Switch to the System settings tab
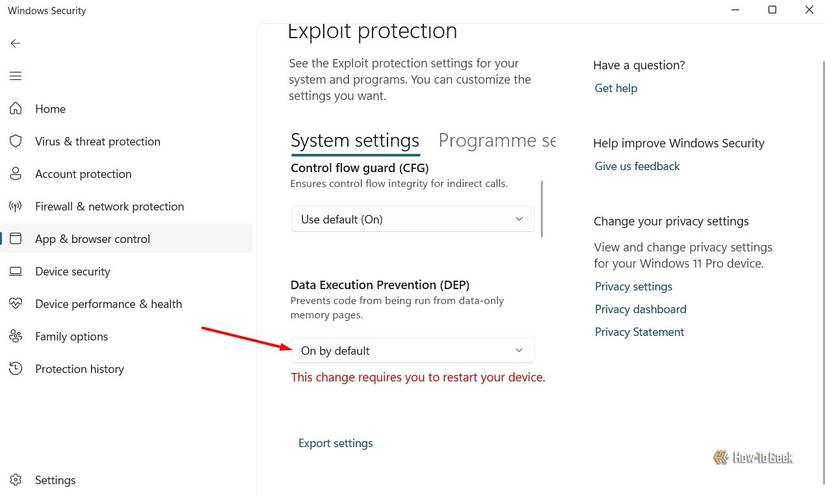 click(355, 141)
